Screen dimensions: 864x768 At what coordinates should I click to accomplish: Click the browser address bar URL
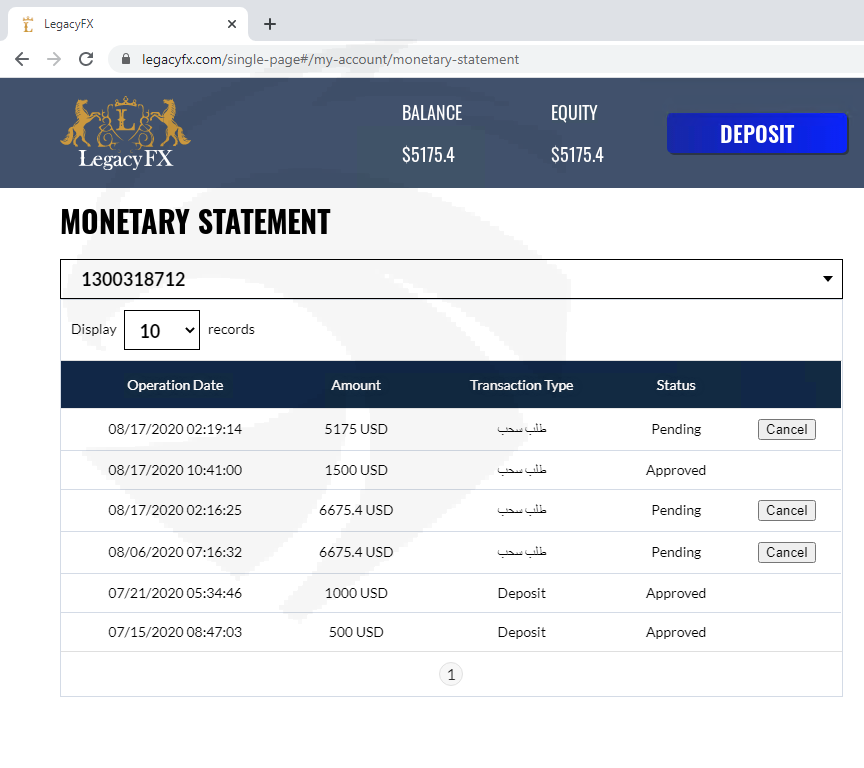[x=330, y=59]
